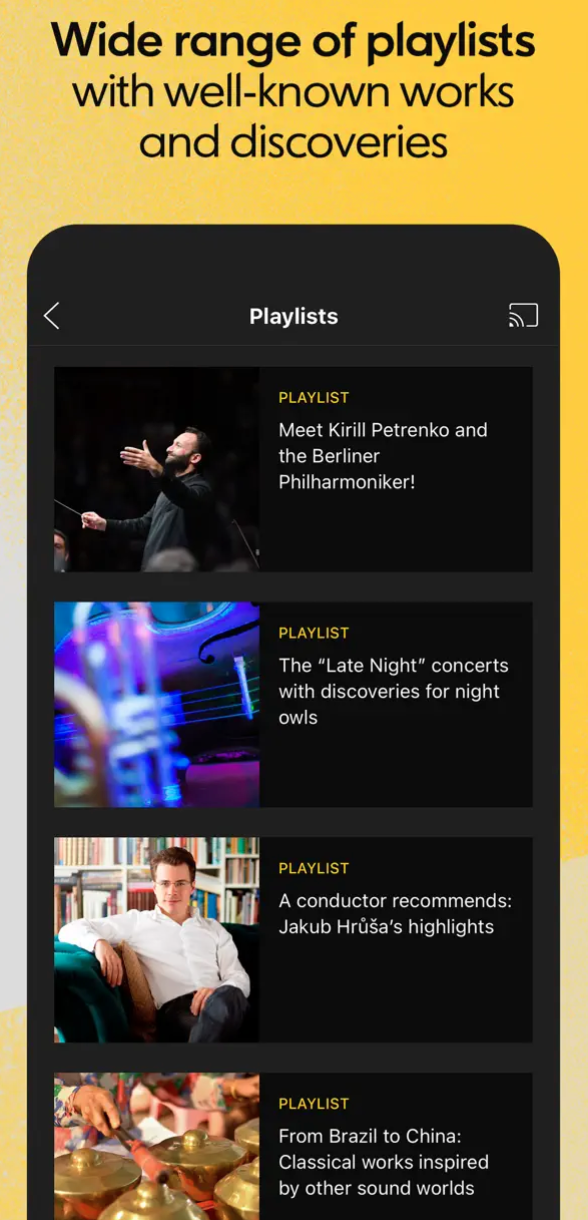
Task: Click PLAYLIST label above Brazil to China entry
Action: tap(314, 1104)
